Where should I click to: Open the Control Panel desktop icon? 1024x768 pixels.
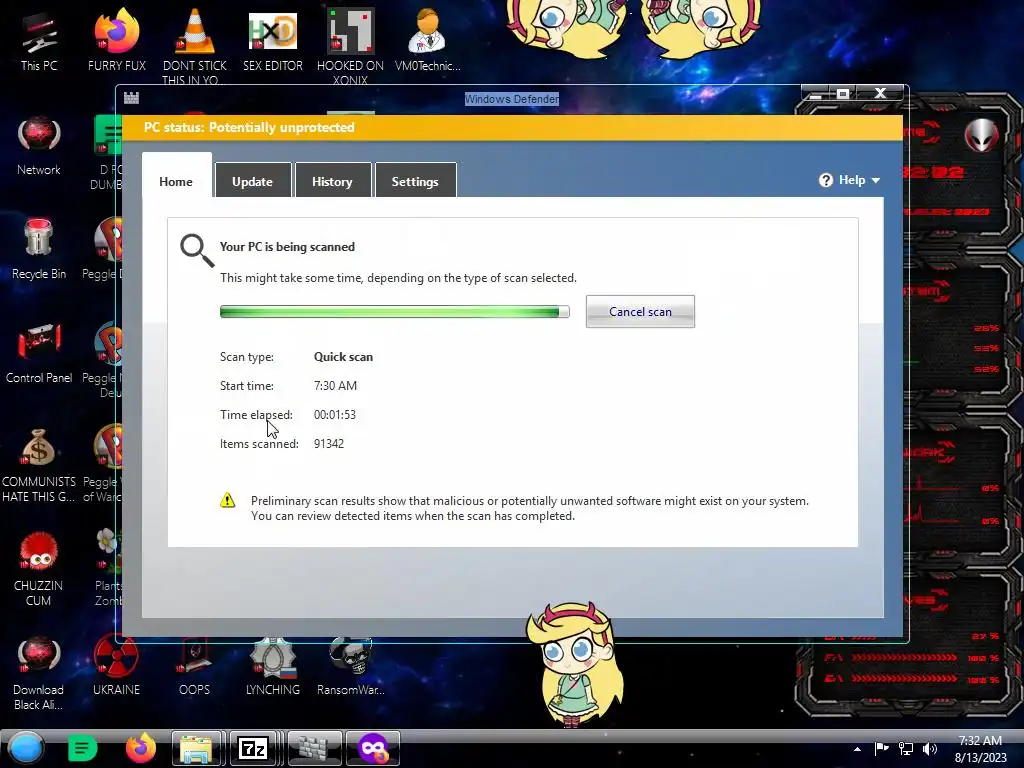[x=39, y=353]
